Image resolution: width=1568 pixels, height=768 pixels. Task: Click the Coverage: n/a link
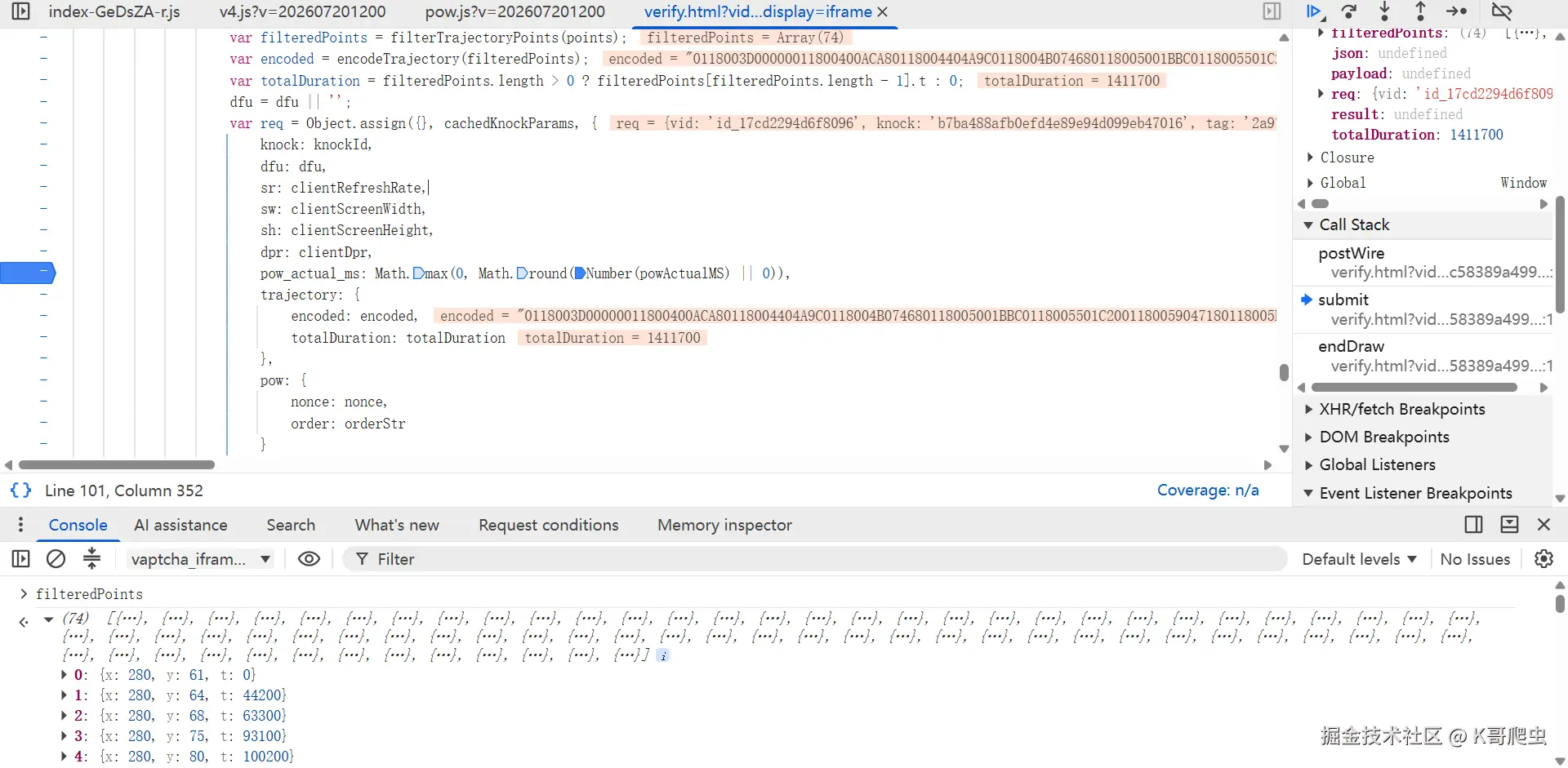click(1208, 491)
